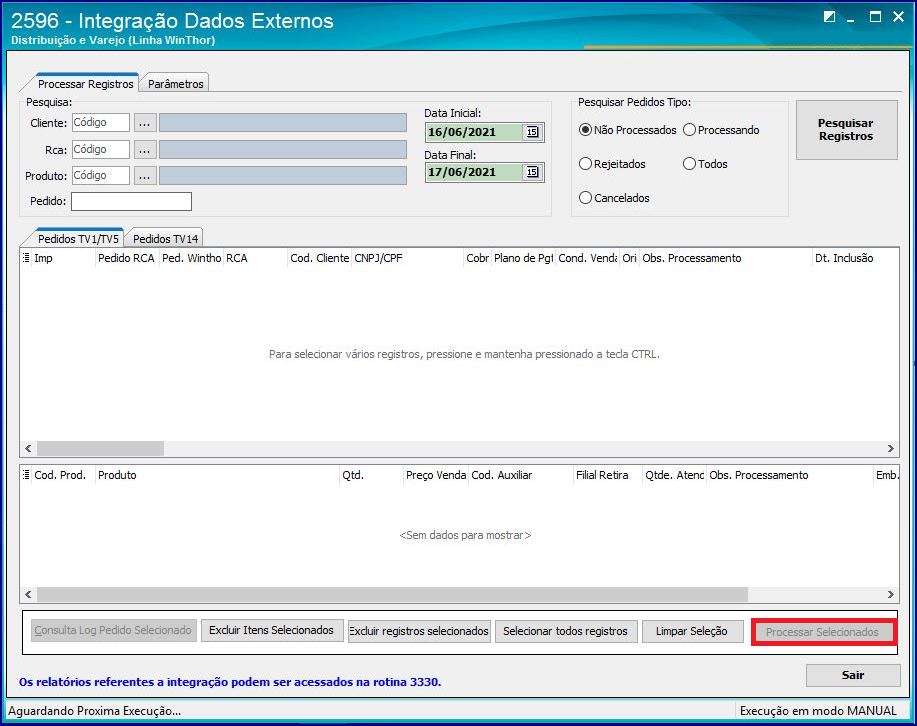Focus the Produto Código input field
The width and height of the screenshot is (917, 726).
101,176
